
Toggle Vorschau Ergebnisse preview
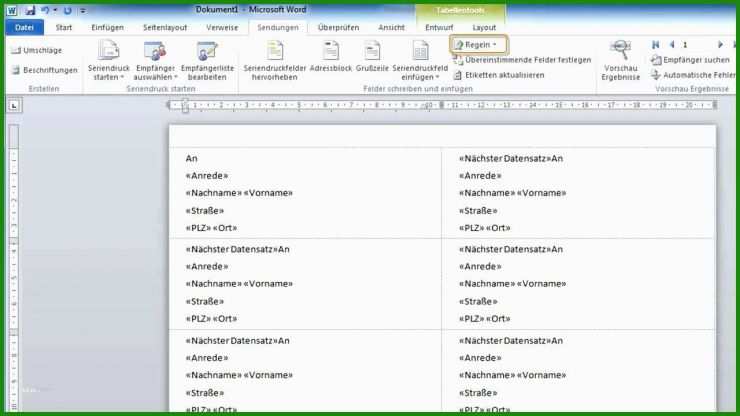[621, 60]
